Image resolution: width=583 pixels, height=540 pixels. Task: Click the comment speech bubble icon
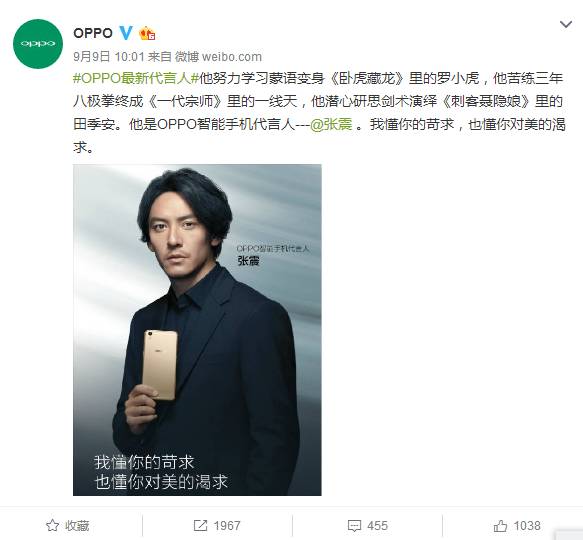[354, 526]
